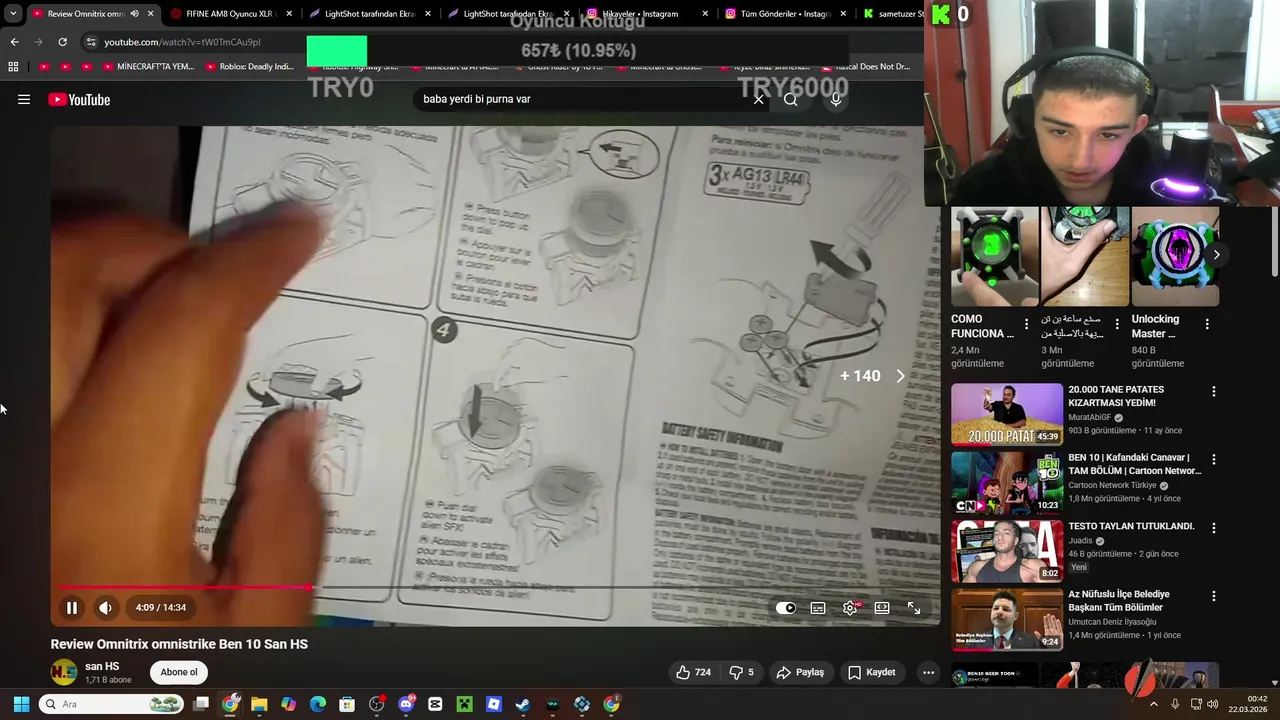Open options for TESTO TAYLAN TUTUKLANDI video
Viewport: 1280px width, 720px height.
point(1213,528)
